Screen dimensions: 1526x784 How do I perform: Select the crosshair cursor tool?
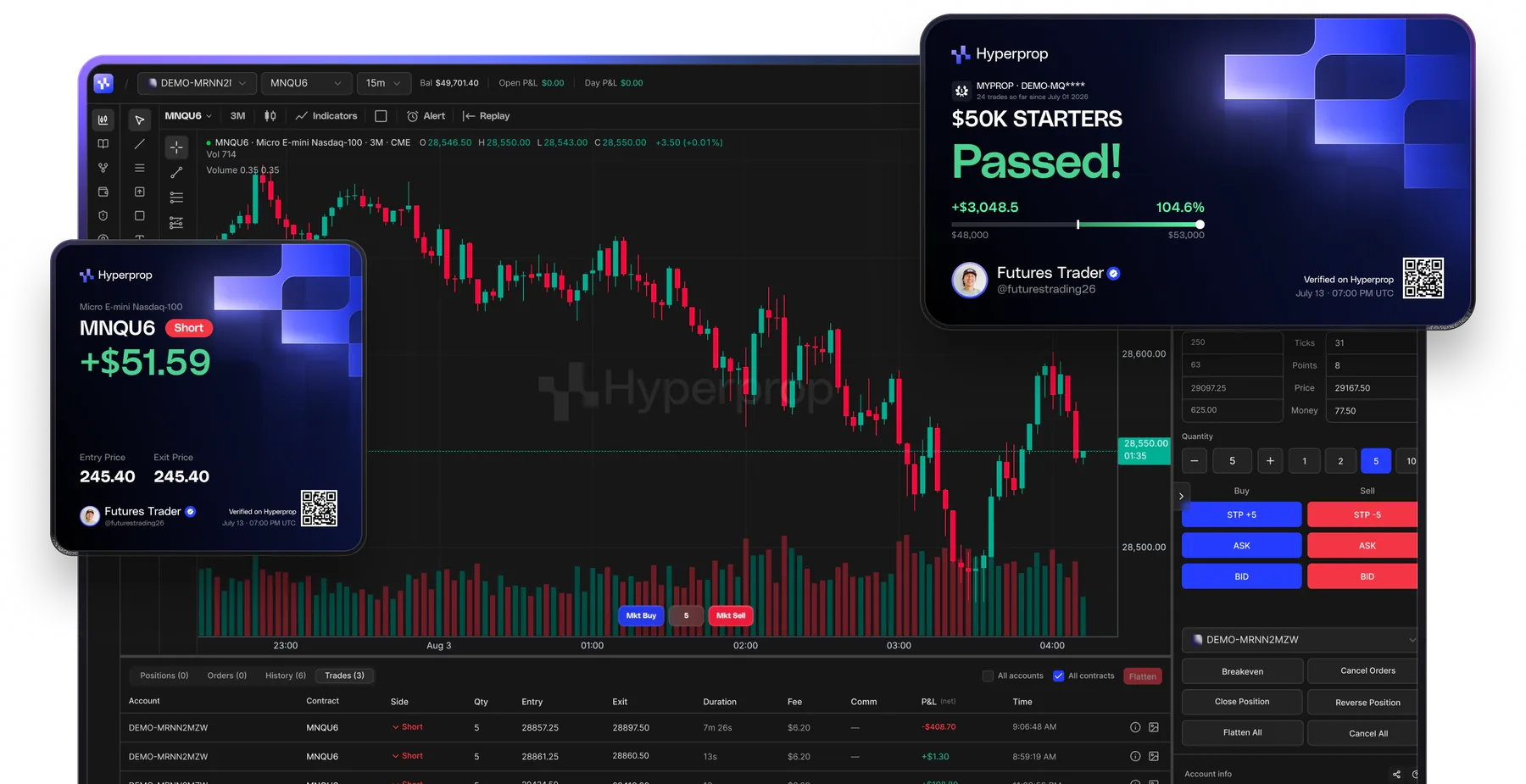click(176, 147)
